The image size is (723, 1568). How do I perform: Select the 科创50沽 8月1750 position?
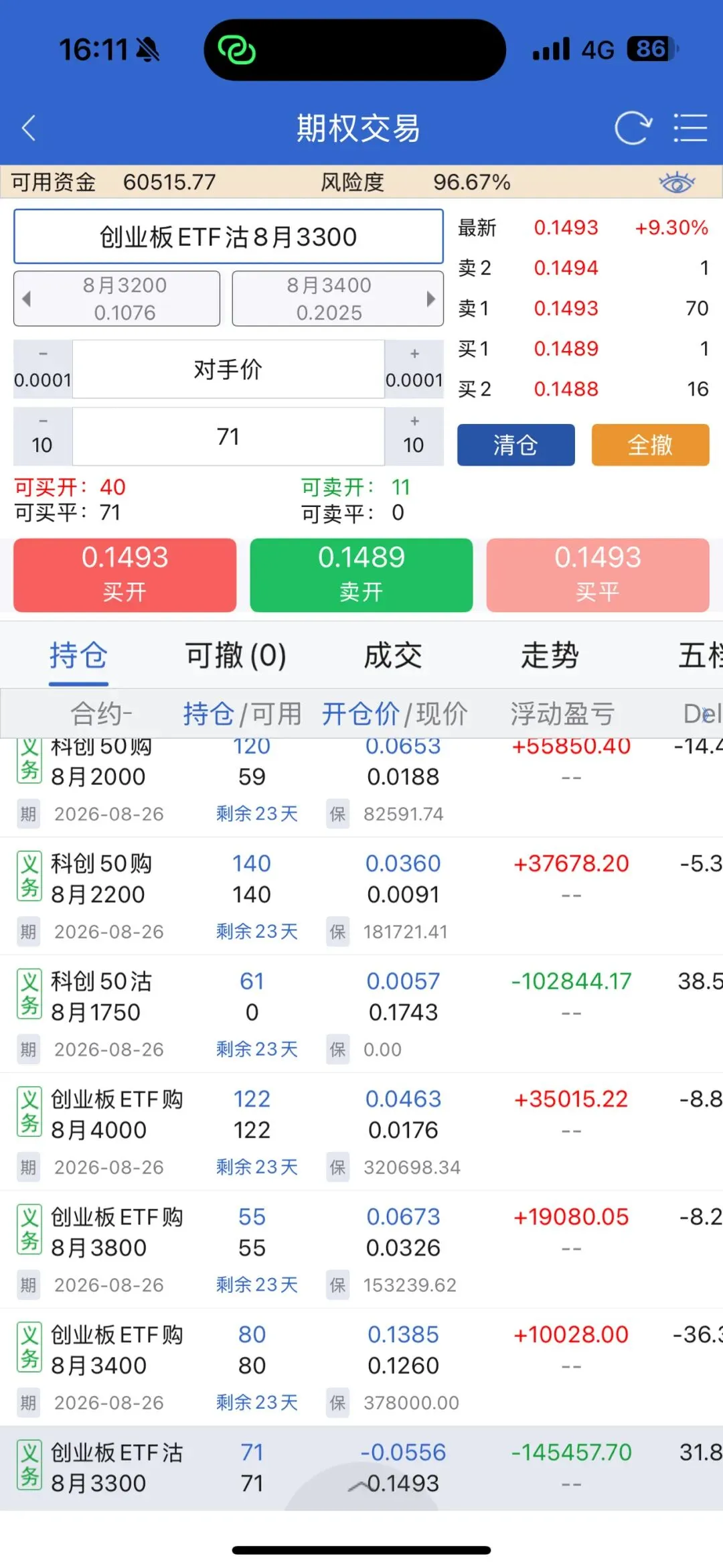pyautogui.click(x=361, y=1013)
